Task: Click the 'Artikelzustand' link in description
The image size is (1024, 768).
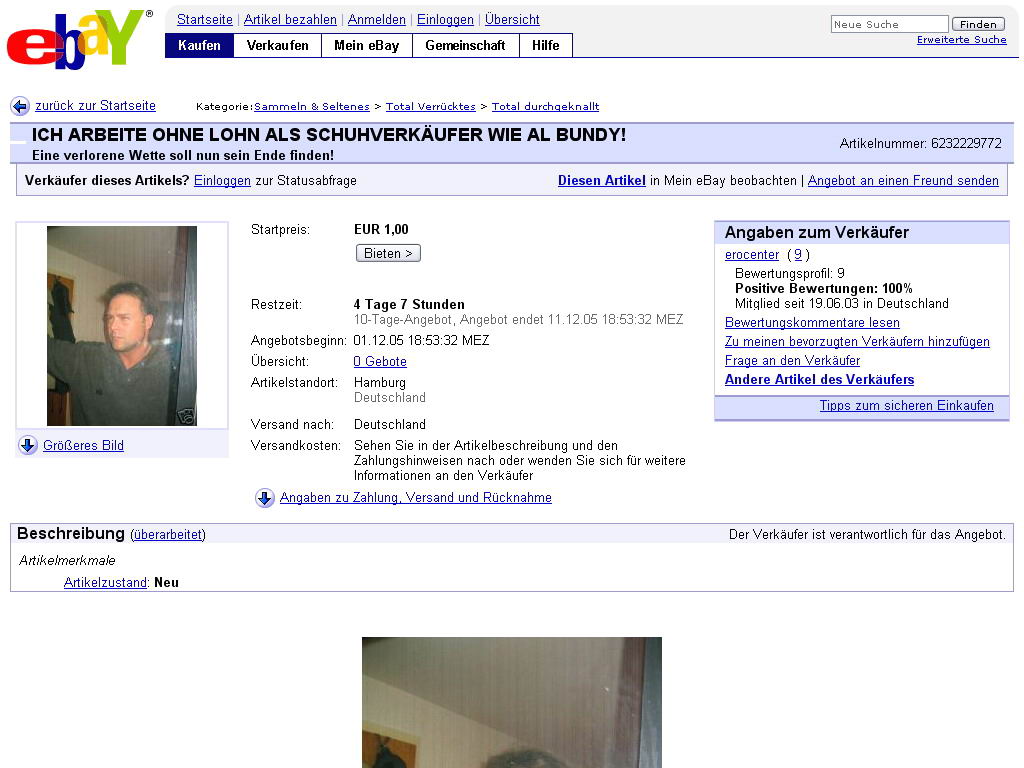Action: 105,583
